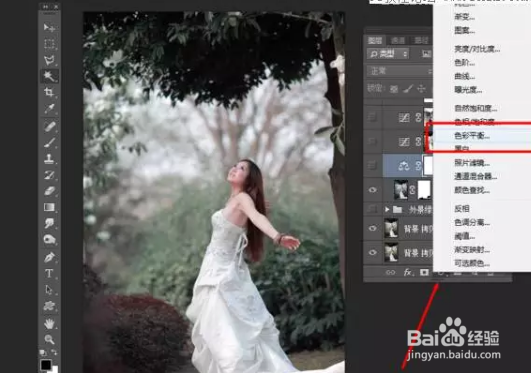Show the lower Curves adjustment layer
The width and height of the screenshot is (531, 373).
(372, 141)
